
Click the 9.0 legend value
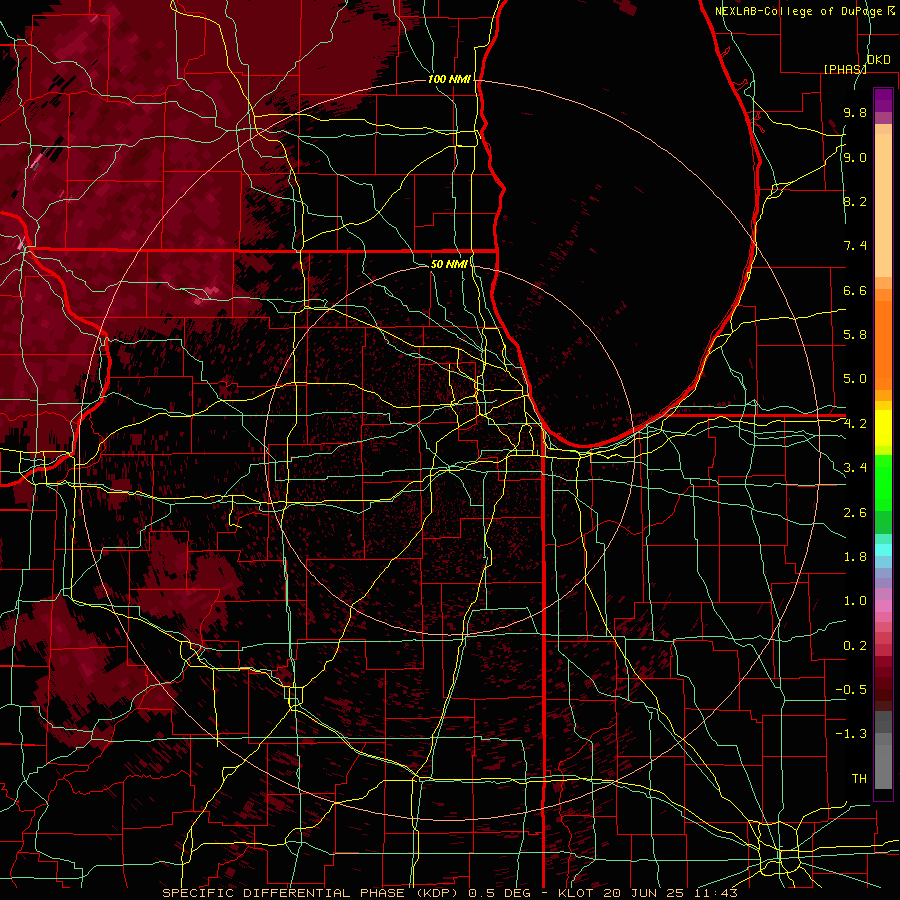(x=855, y=157)
